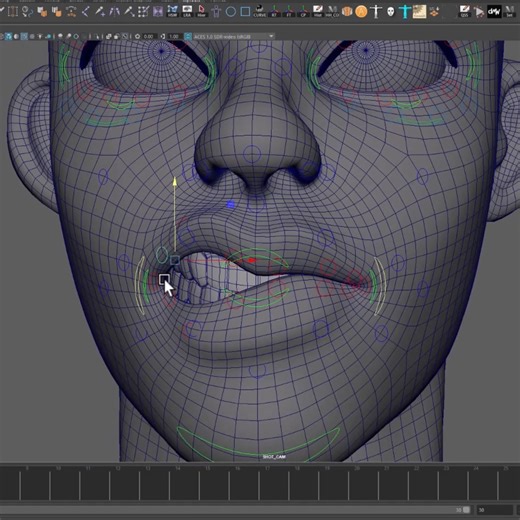This screenshot has width=520, height=520.
Task: Select the green chin curve control
Action: pyautogui.click(x=258, y=444)
